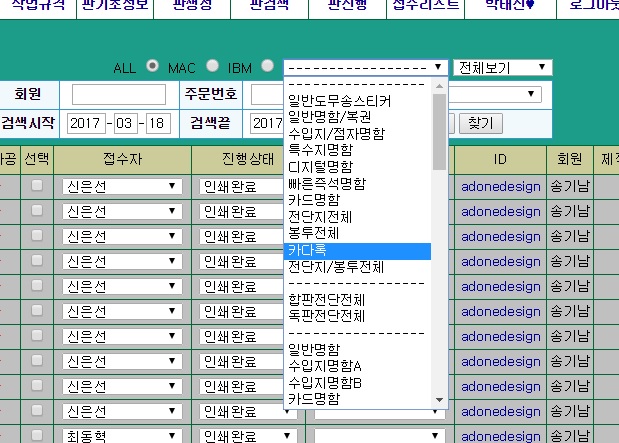Click the 검색시작 year field showing 2017
Viewport: 619px width, 443px height.
coord(86,123)
